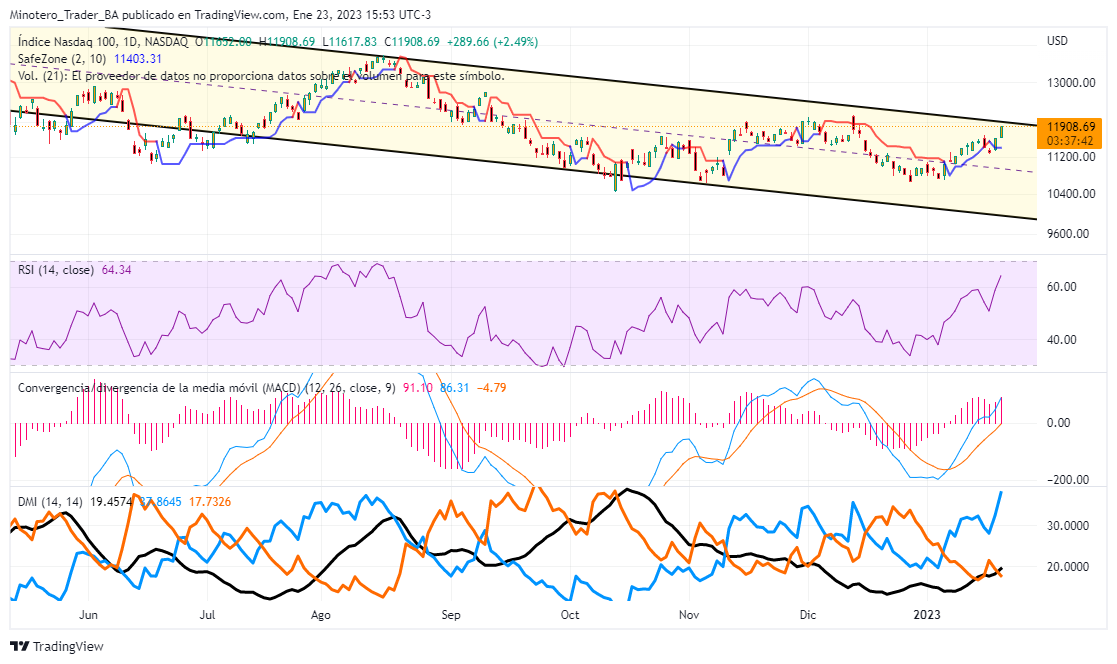This screenshot has height=664, width=1117.
Task: Click the 03:37:42 bar countdown timer
Action: (1069, 141)
